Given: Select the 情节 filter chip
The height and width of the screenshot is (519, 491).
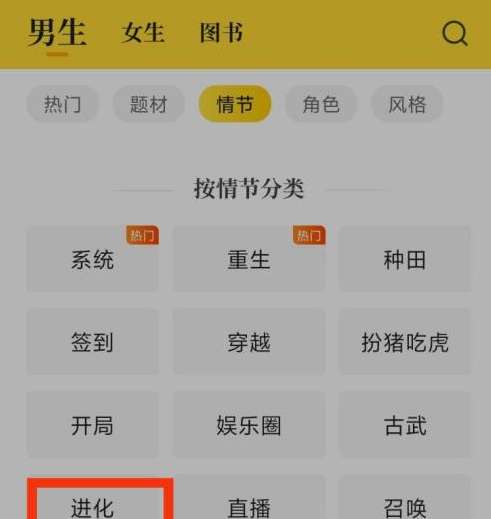Looking at the screenshot, I should tap(235, 104).
